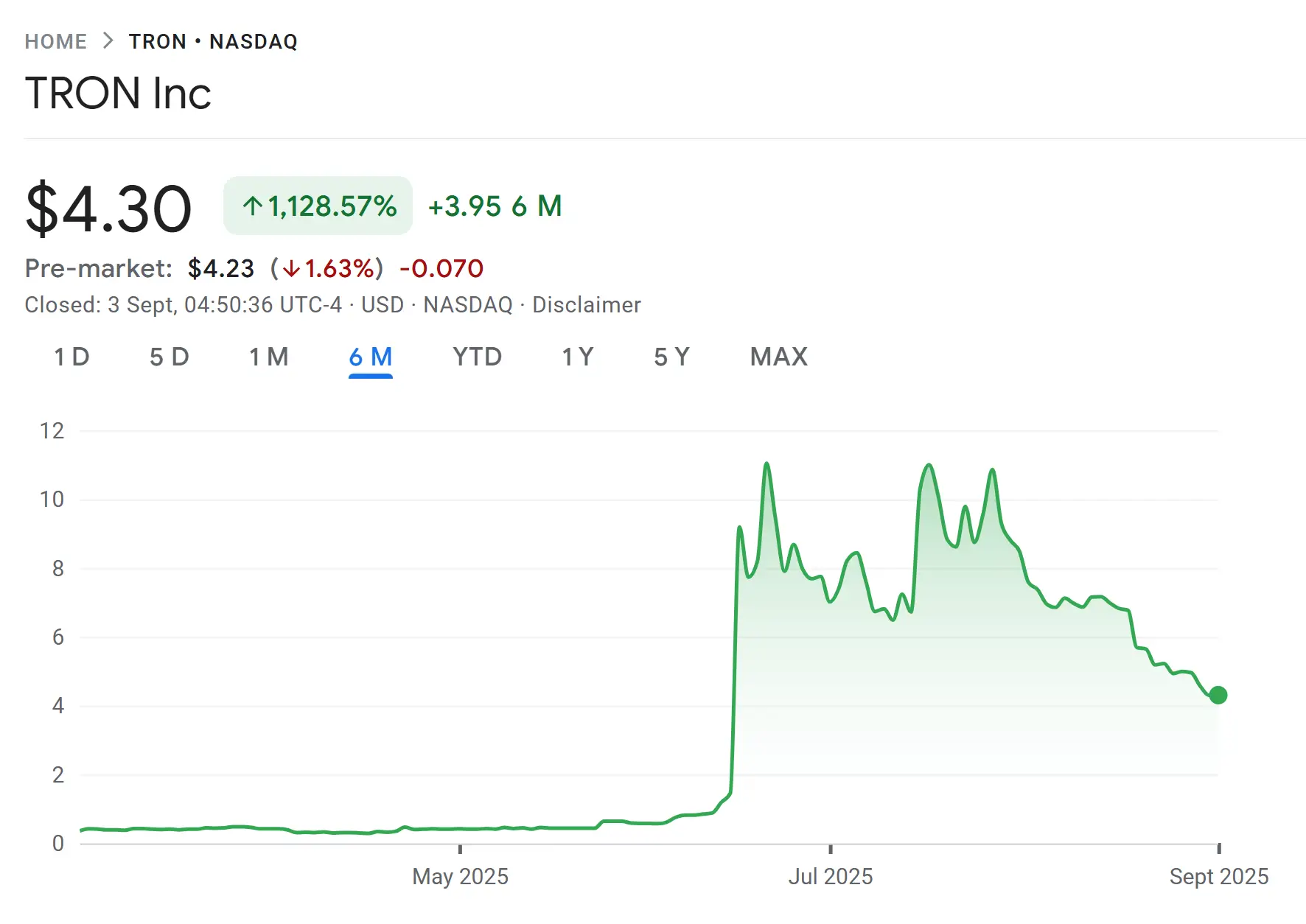Viewport: 1306px width, 924px height.
Task: Select the 5 D time range tab
Action: [x=169, y=357]
